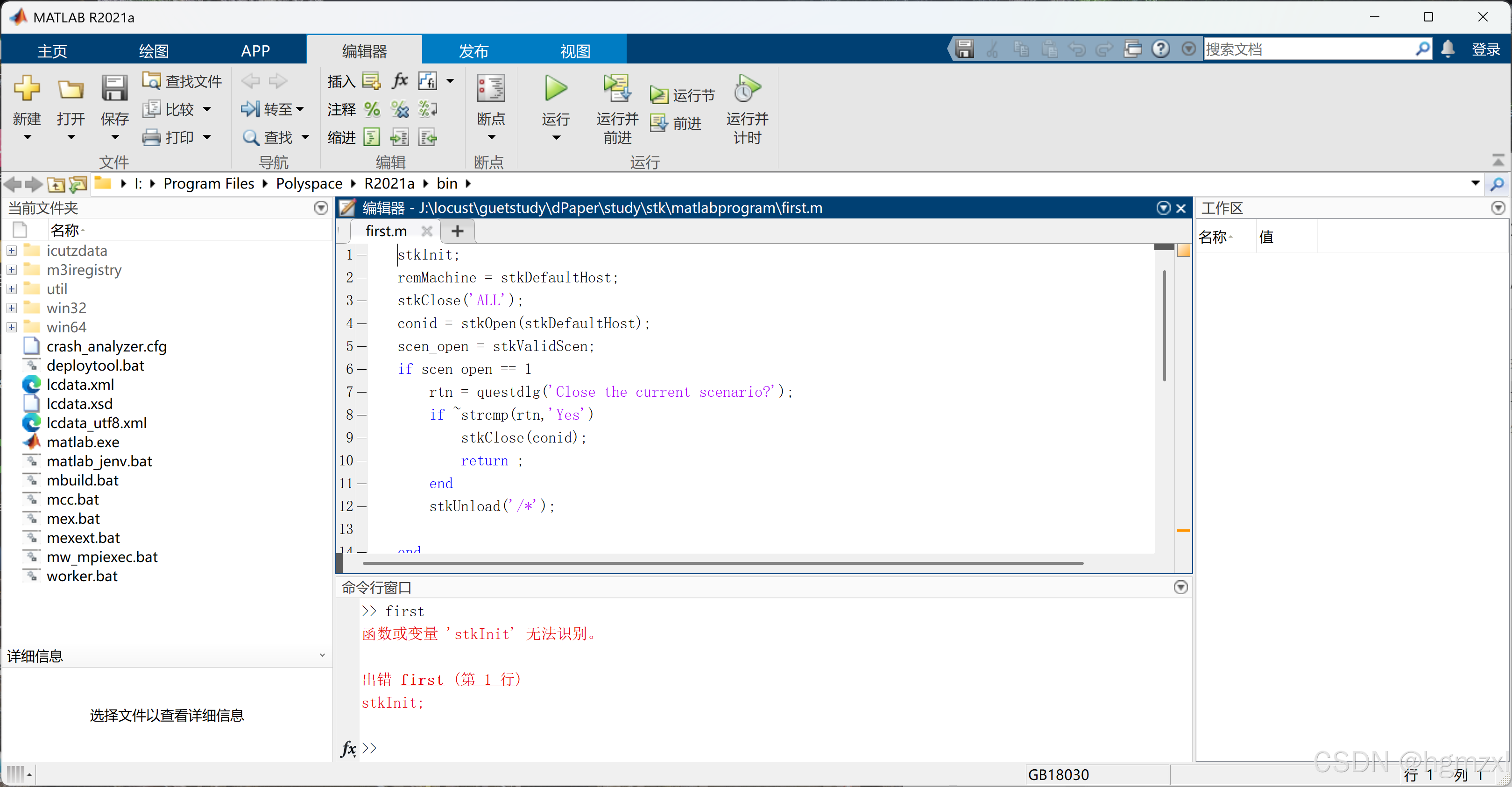
Task: Click the Find (查找) magnifier icon
Action: [x=251, y=137]
